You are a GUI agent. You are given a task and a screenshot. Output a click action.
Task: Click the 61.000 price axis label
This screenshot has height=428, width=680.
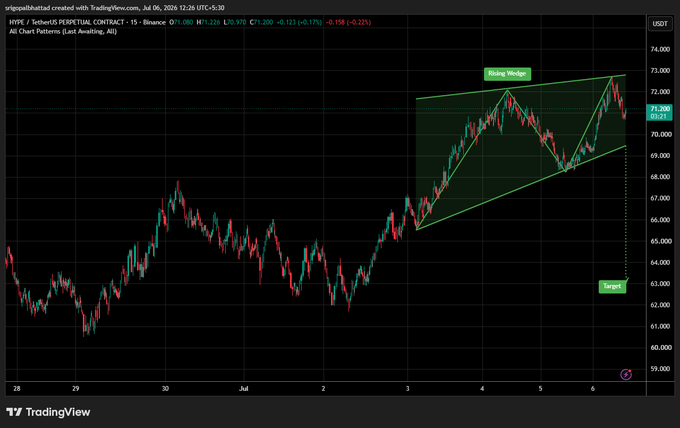(660, 326)
